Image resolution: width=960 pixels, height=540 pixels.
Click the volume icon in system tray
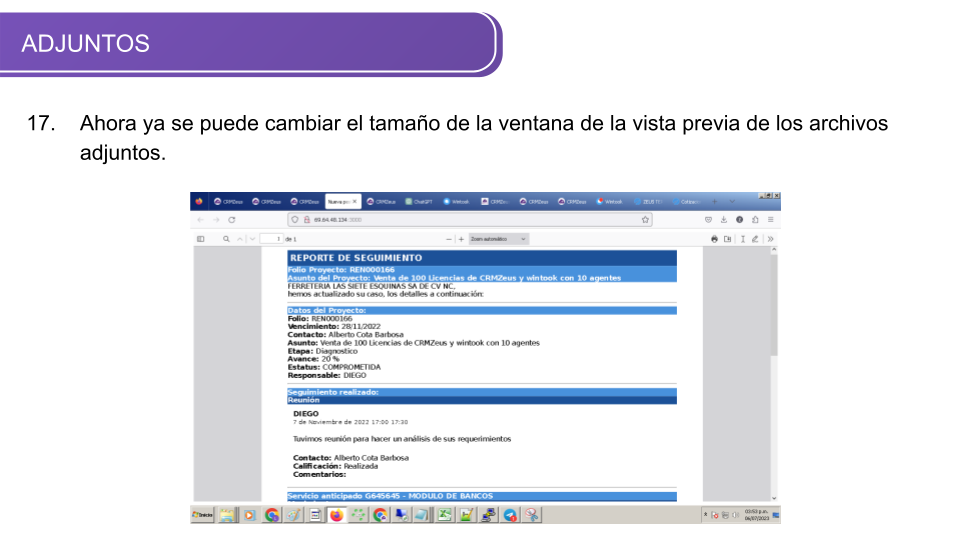[735, 516]
